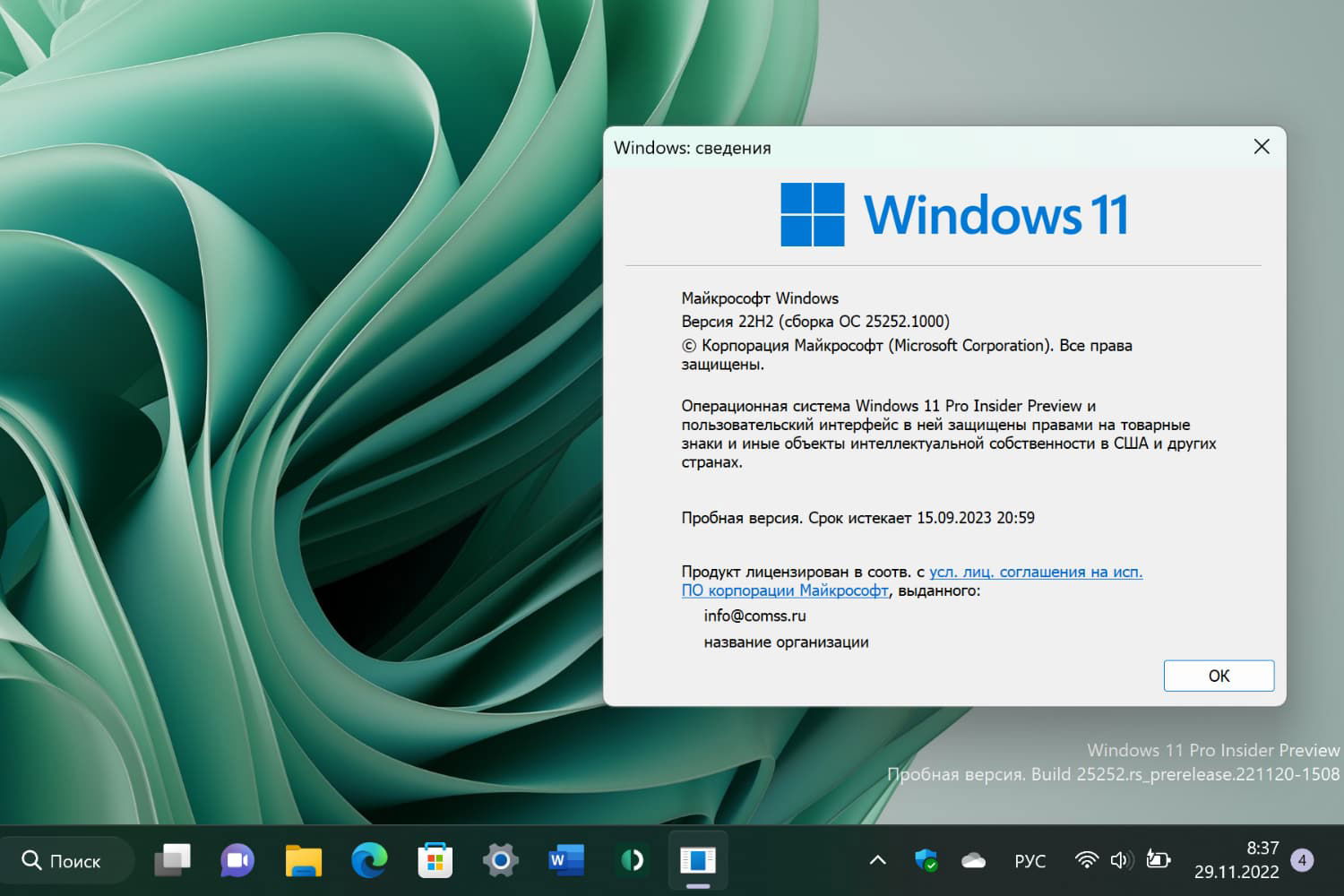Click the text 'Версия 22H2 (сборка ОС 25252.1000)'
Viewport: 1344px width, 896px height.
[x=815, y=322]
